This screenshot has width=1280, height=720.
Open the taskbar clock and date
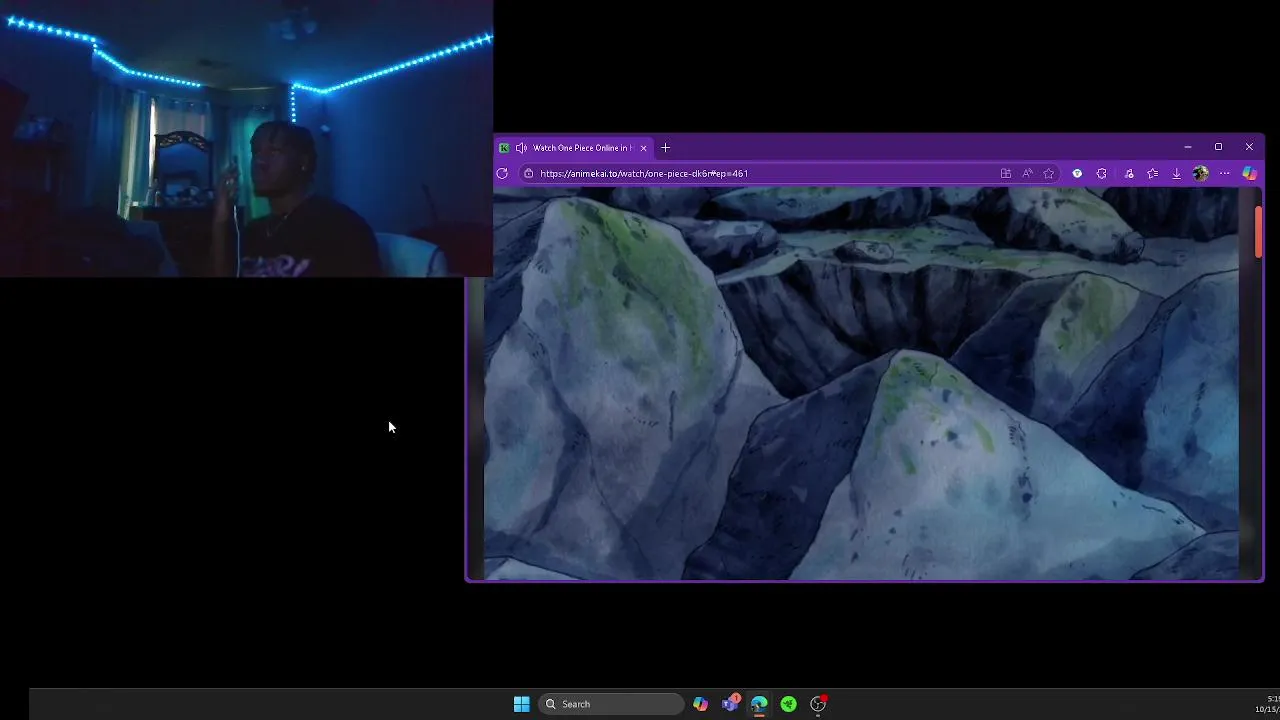[x=1266, y=704]
